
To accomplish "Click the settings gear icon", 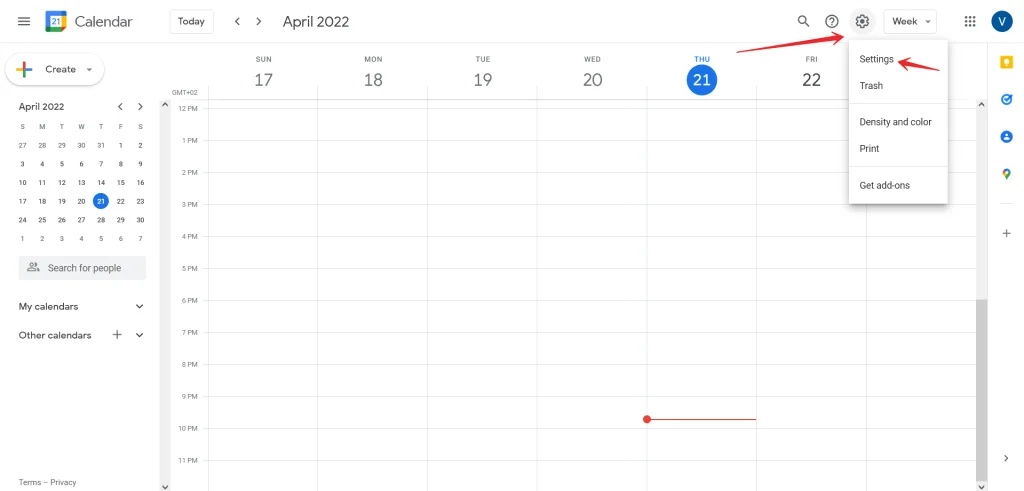I will click(x=862, y=22).
